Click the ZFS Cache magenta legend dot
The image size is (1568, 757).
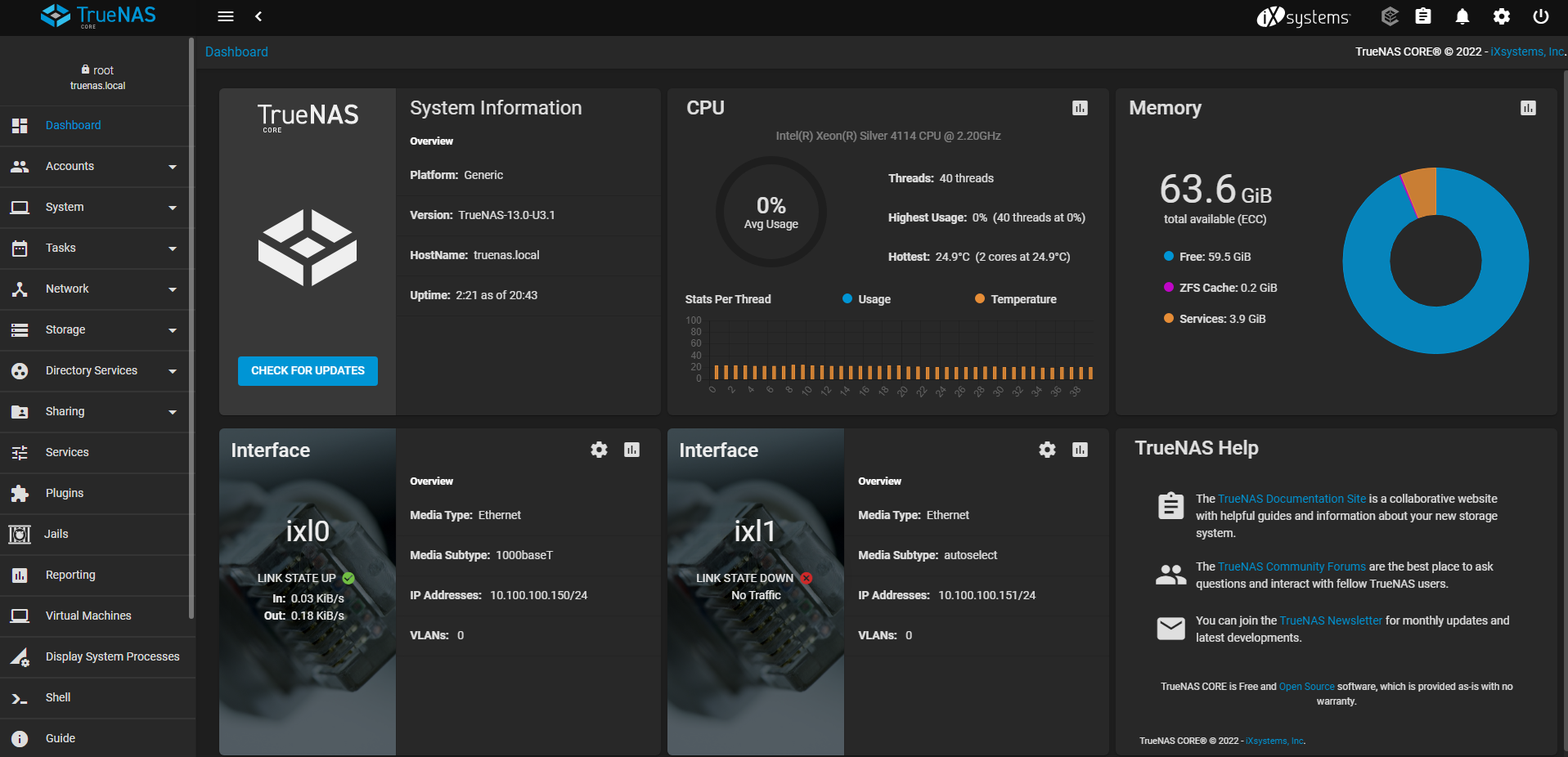(1169, 288)
